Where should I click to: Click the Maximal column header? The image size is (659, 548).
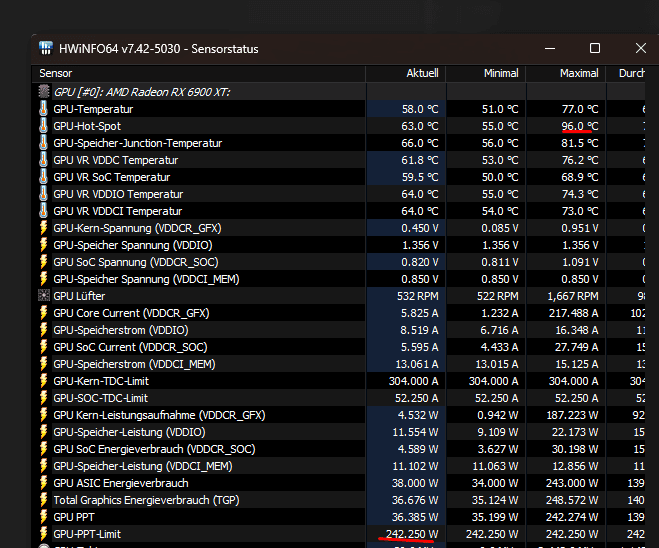pyautogui.click(x=566, y=74)
